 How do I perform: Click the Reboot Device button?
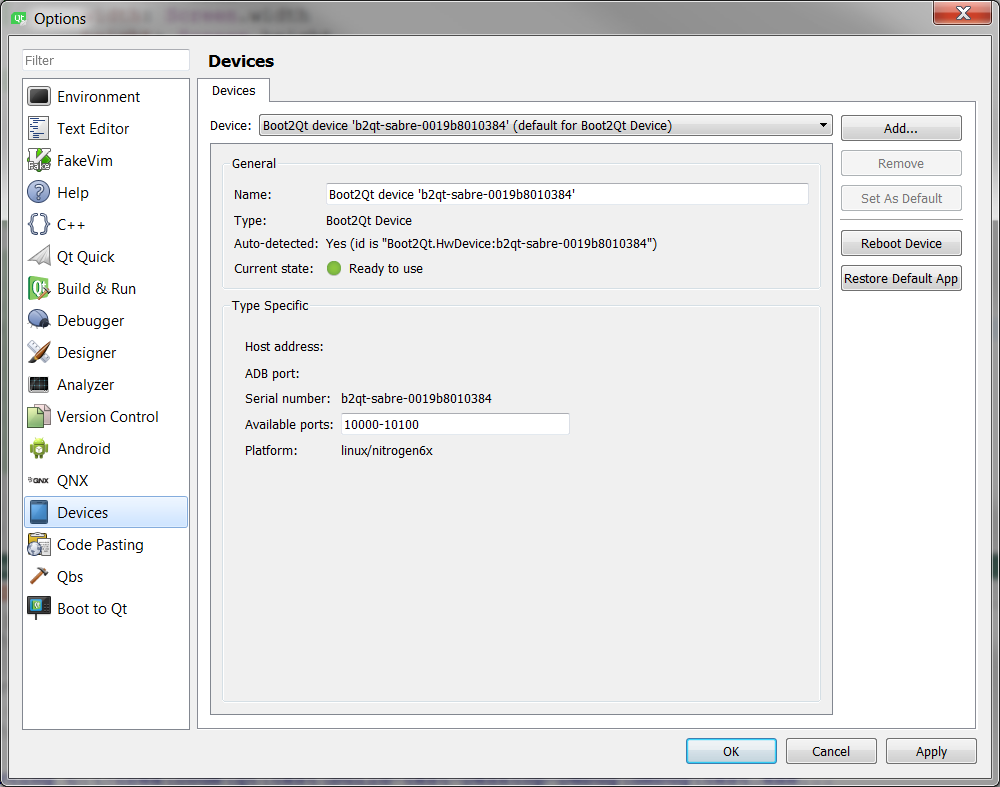tap(901, 243)
